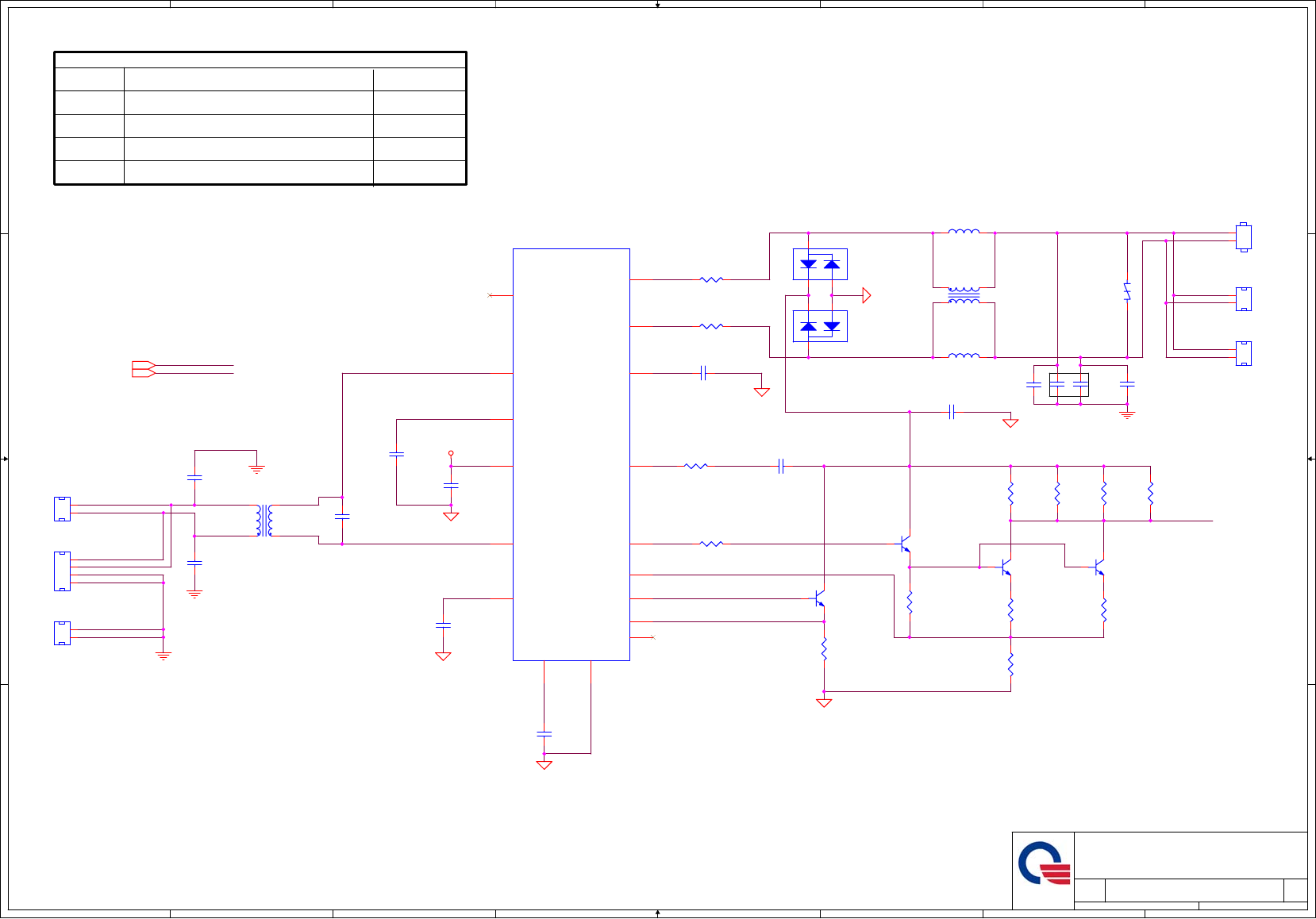Click the empty revision table at top left

pyautogui.click(x=260, y=118)
